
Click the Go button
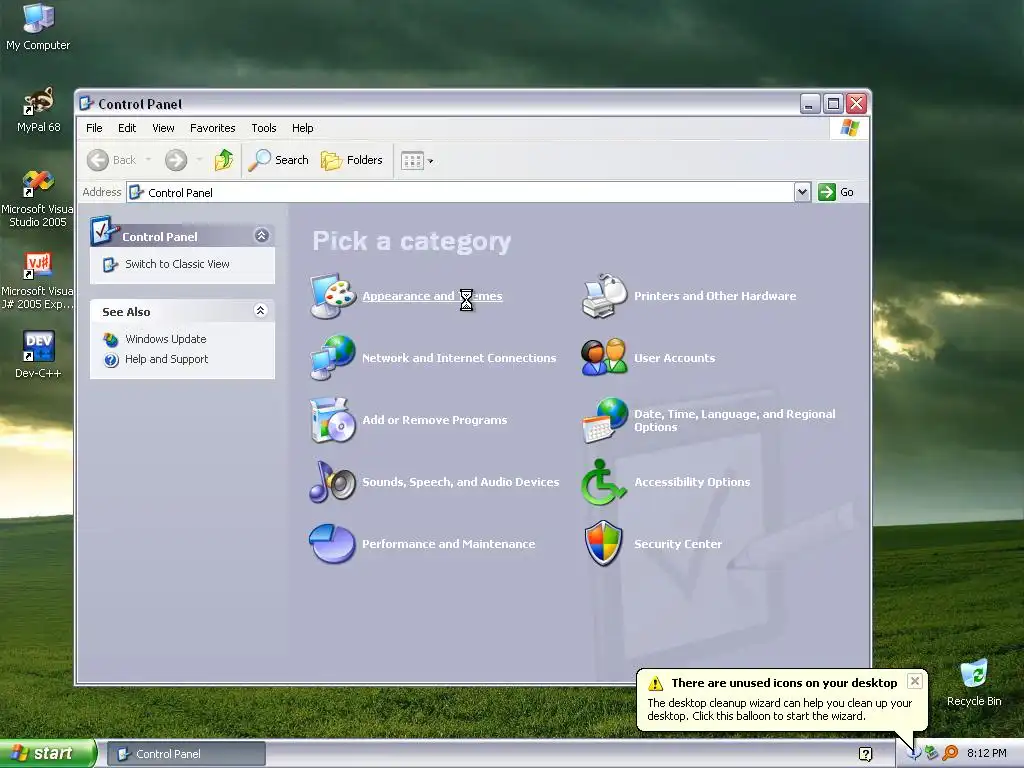click(x=836, y=192)
